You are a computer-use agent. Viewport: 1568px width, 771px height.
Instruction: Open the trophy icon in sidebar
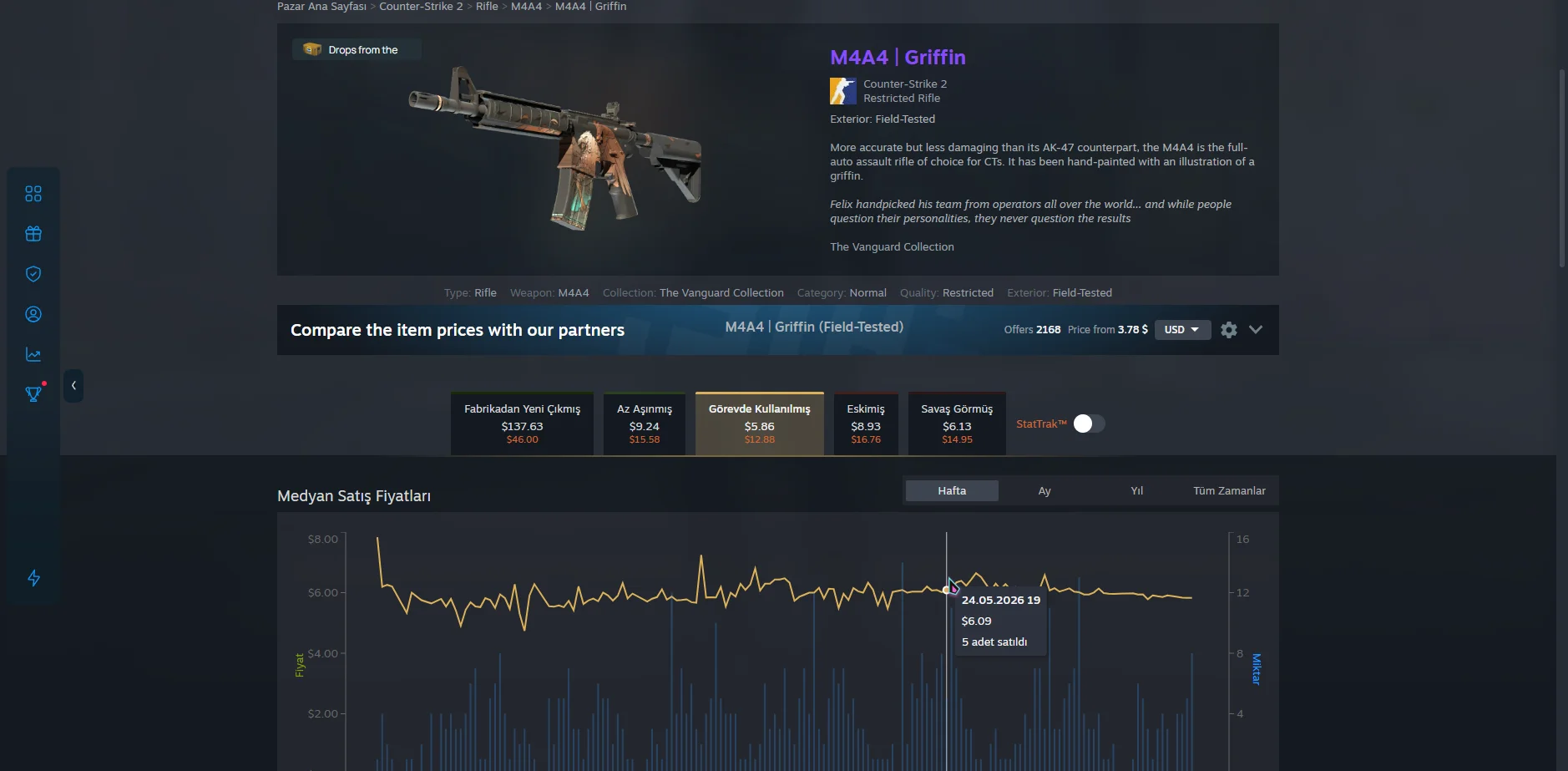coord(33,393)
